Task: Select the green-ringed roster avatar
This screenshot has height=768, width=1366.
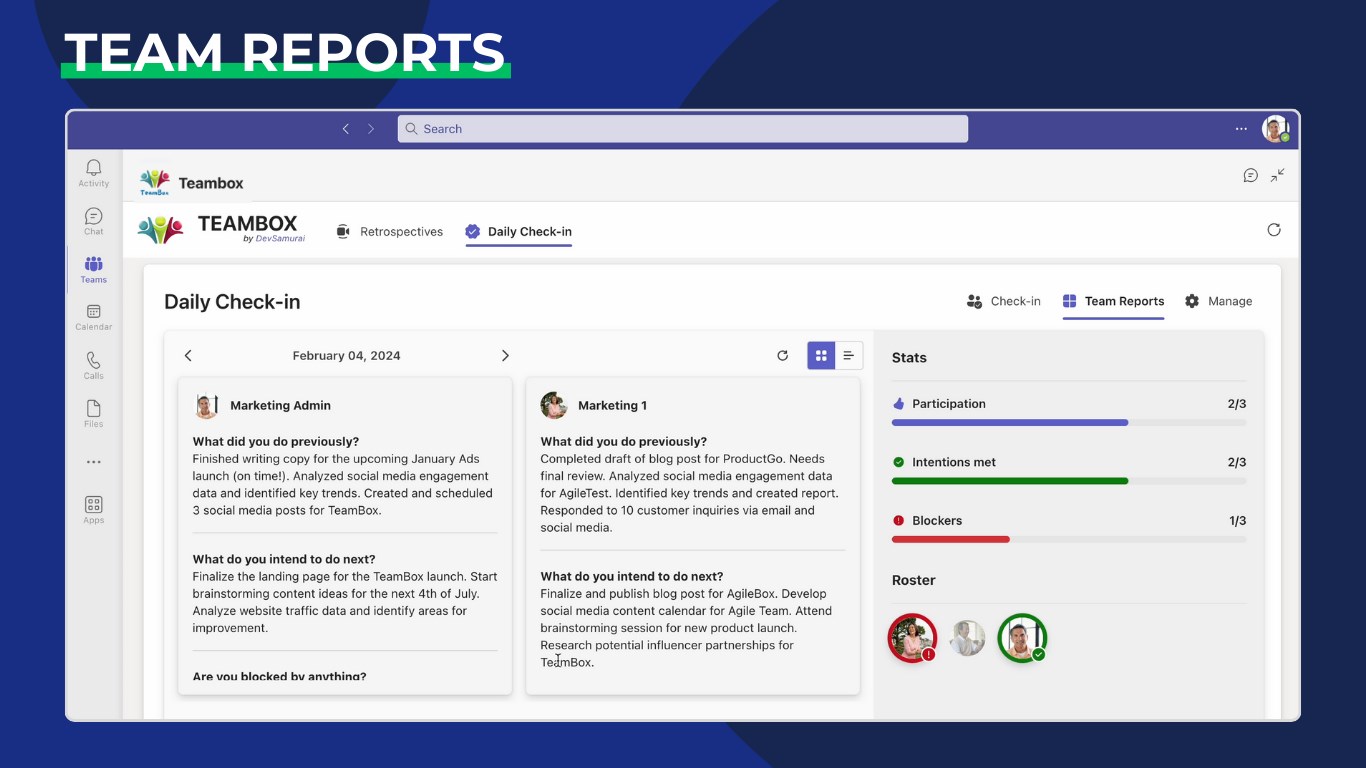Action: pos(1022,638)
